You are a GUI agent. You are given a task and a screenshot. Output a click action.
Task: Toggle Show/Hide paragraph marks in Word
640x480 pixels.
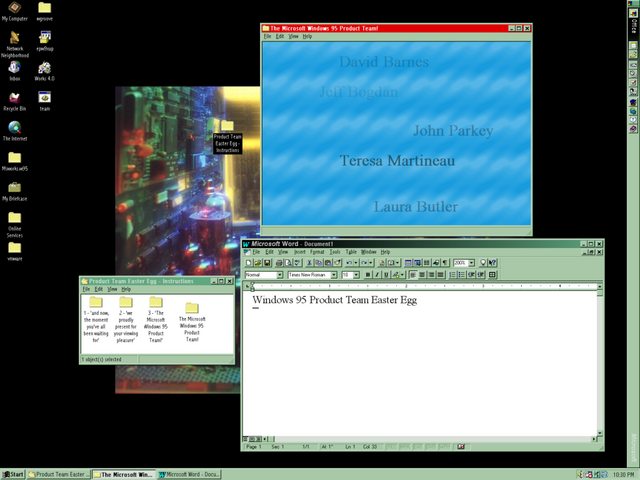[444, 263]
